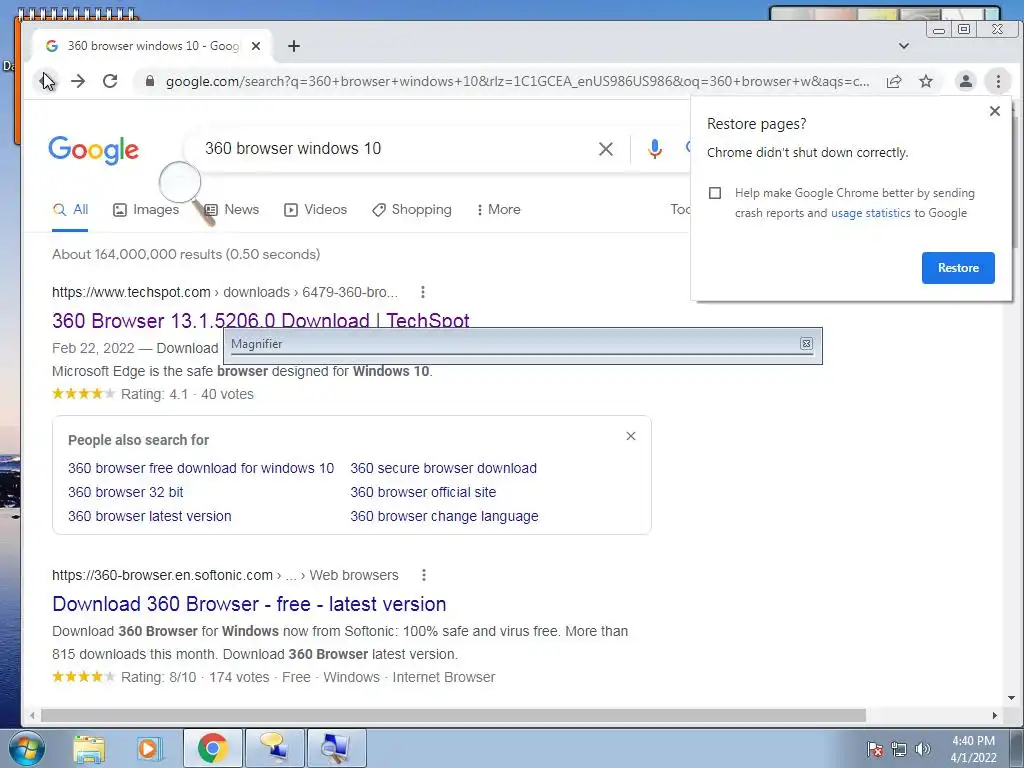The width and height of the screenshot is (1024, 768).
Task: Open the volume speaker tray icon
Action: 923,749
